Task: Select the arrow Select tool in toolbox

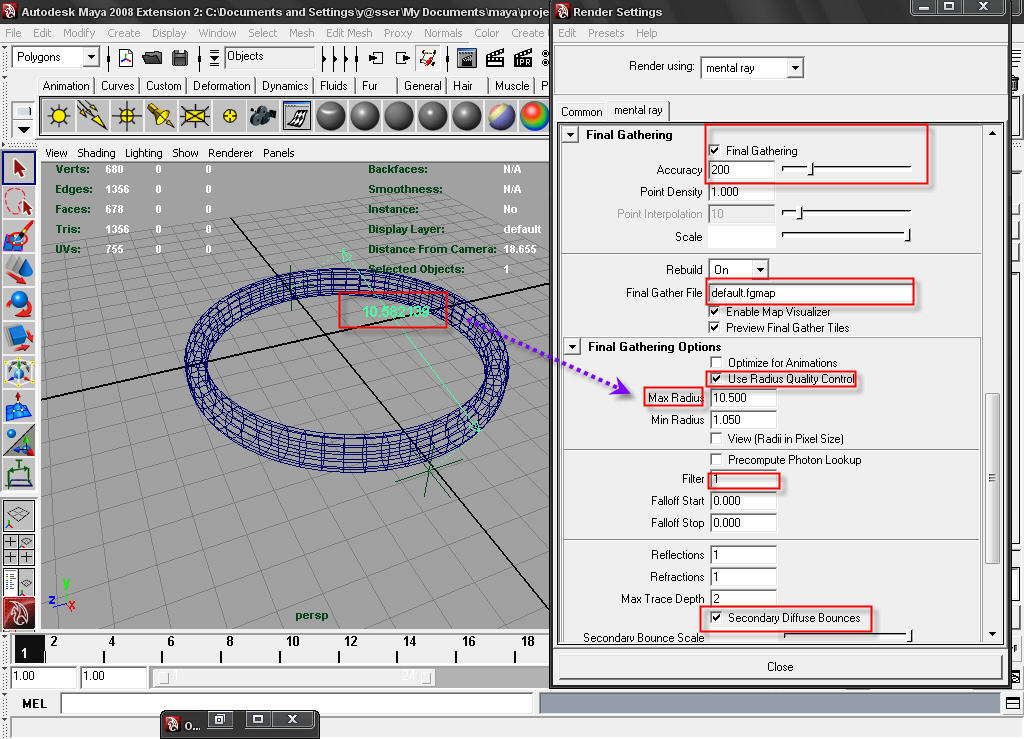Action: click(19, 168)
